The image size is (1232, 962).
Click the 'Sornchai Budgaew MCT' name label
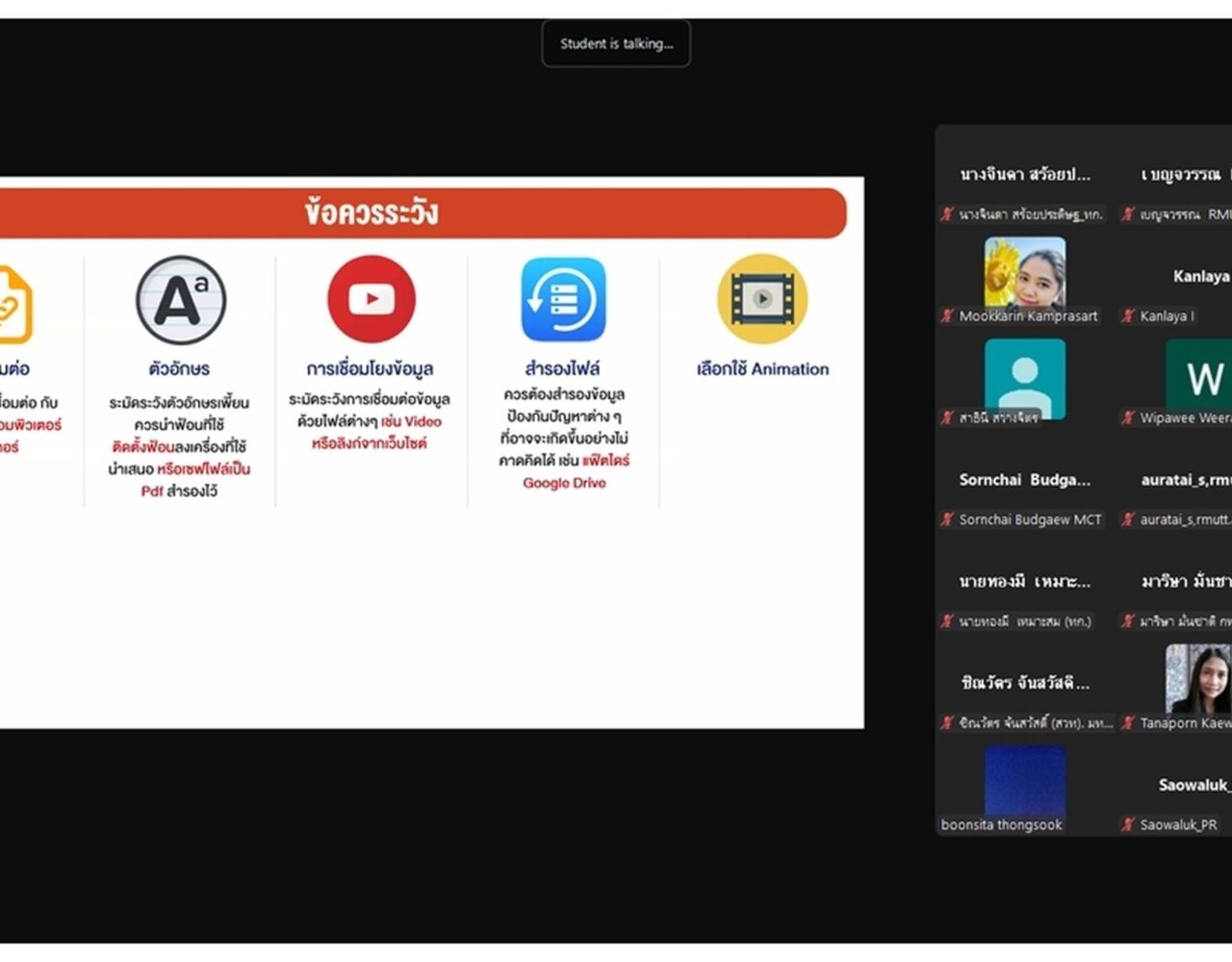1030,519
